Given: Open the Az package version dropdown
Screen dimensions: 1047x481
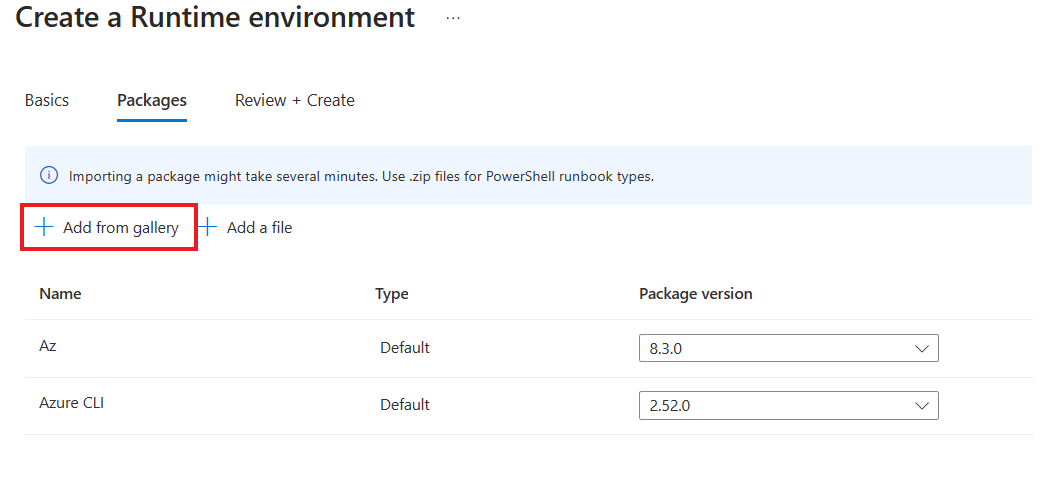Looking at the screenshot, I should (x=788, y=348).
